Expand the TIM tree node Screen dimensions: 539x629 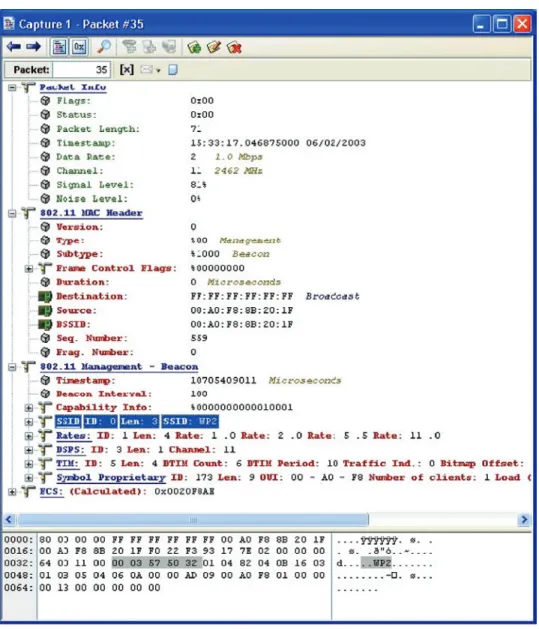(x=28, y=464)
